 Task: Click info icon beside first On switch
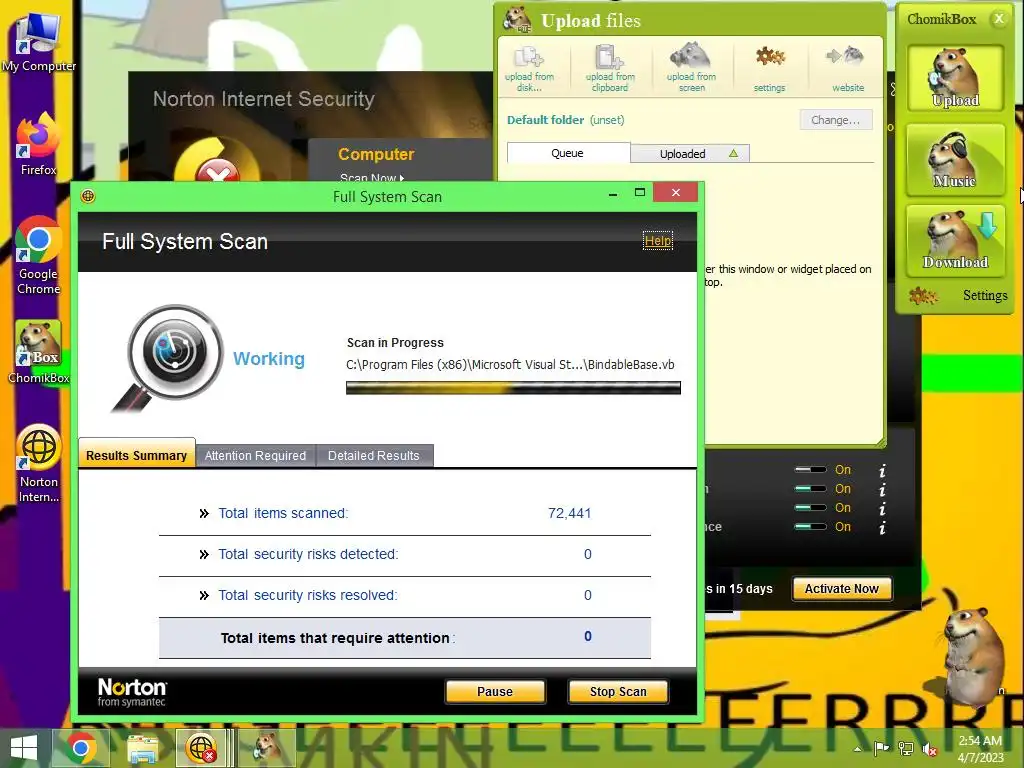click(x=882, y=470)
